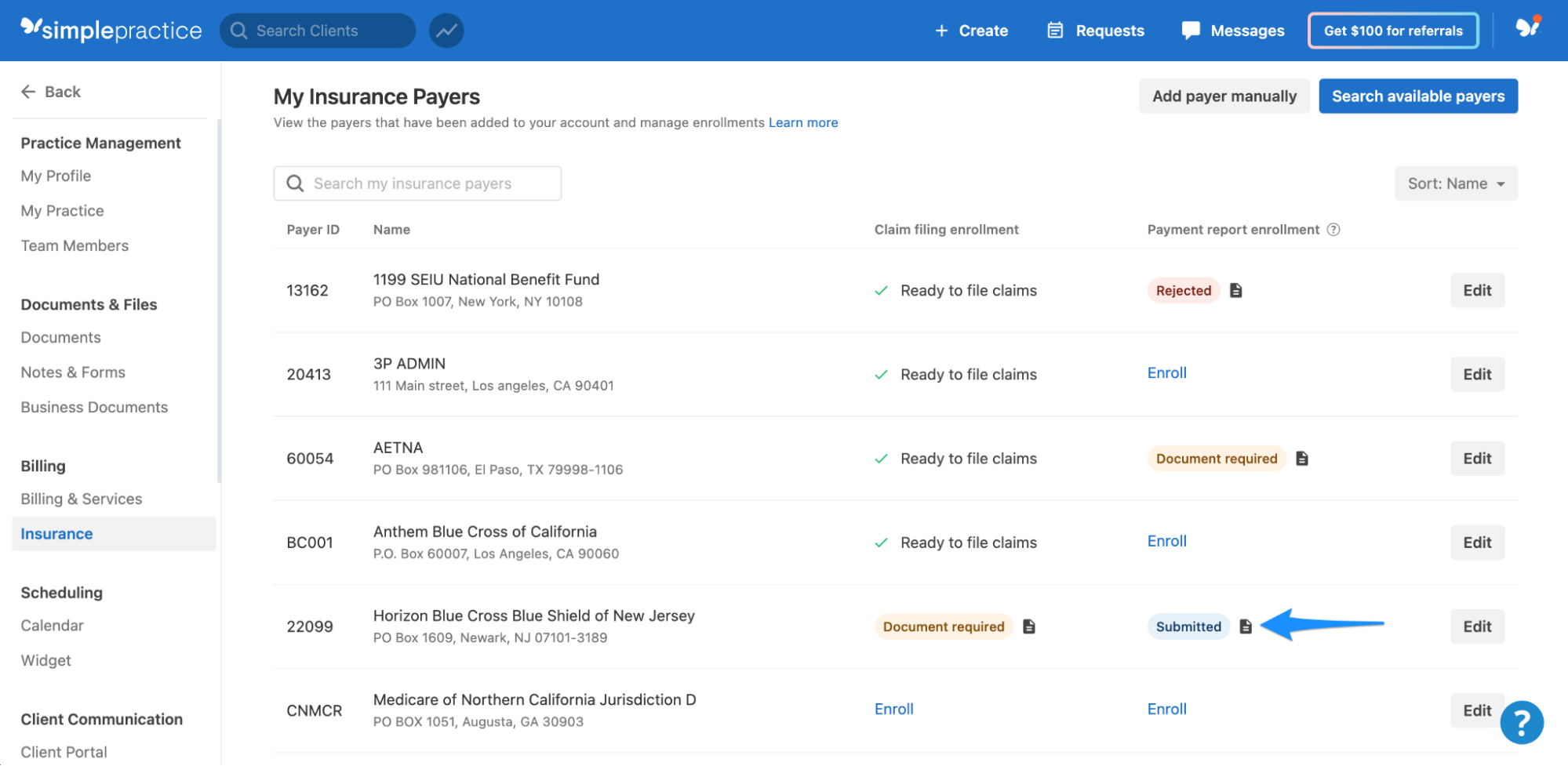Open the Create menu
The width and height of the screenshot is (1568, 766).
click(971, 31)
